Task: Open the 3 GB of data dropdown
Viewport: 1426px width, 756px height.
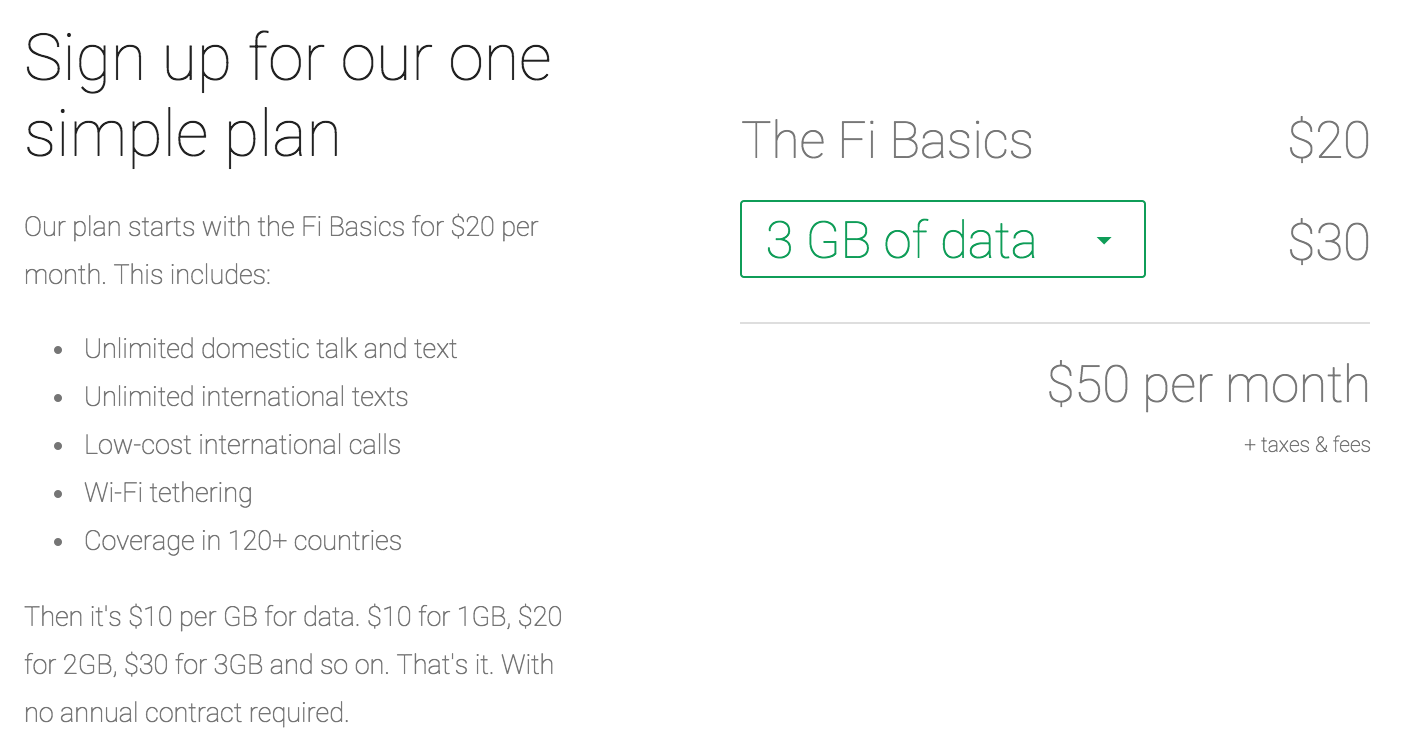Action: click(941, 240)
